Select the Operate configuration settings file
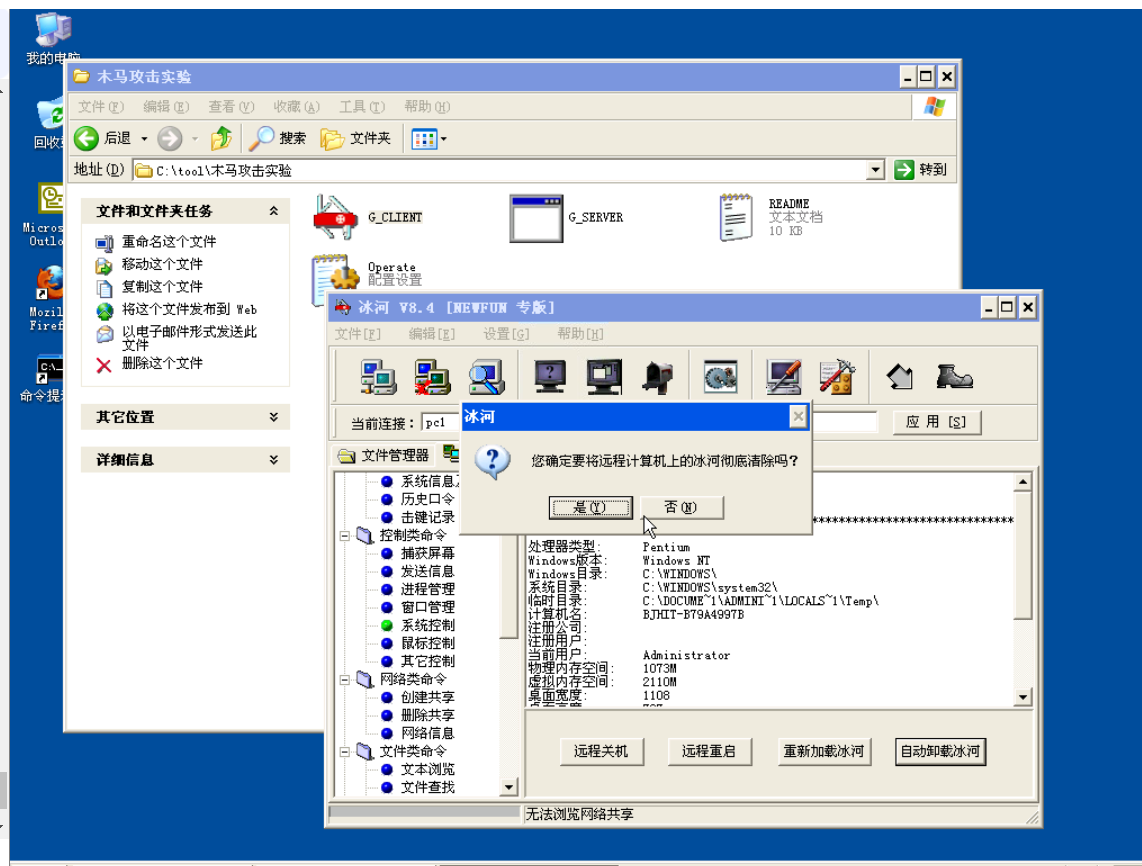Viewport: 1142px width, 866px height. pyautogui.click(x=336, y=280)
